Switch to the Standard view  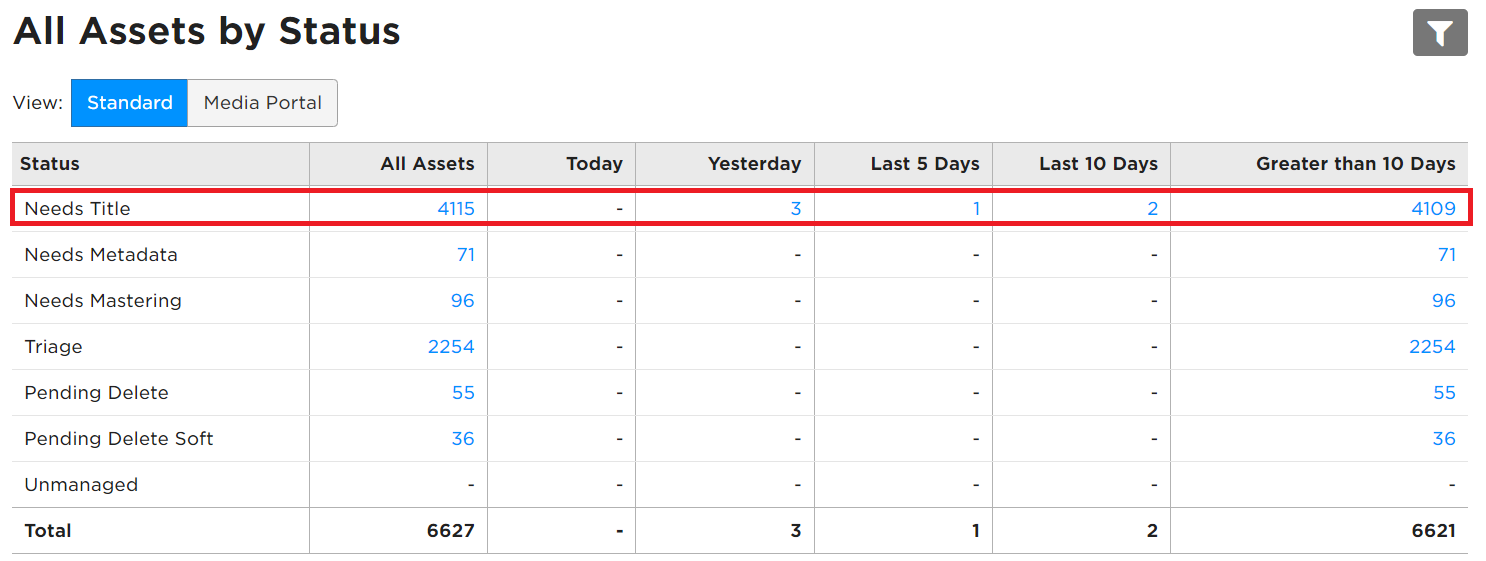pyautogui.click(x=129, y=103)
